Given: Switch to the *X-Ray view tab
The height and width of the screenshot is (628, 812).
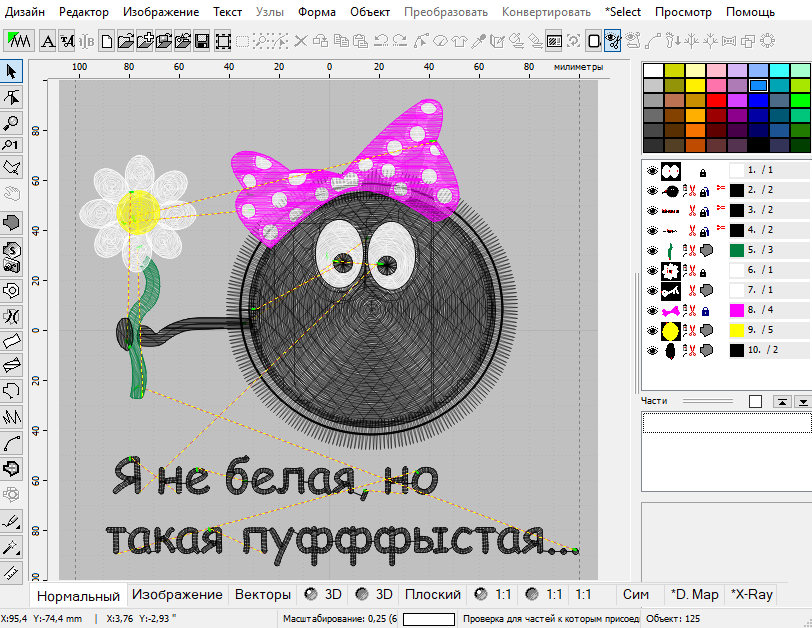Looking at the screenshot, I should [751, 594].
